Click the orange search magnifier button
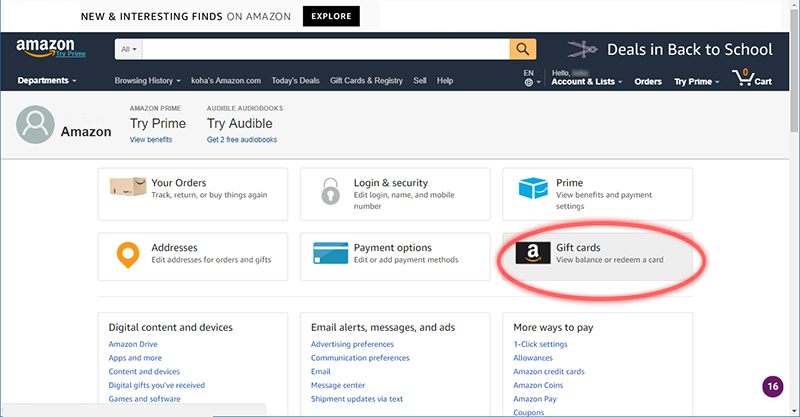Image resolution: width=800 pixels, height=417 pixels. pos(523,49)
